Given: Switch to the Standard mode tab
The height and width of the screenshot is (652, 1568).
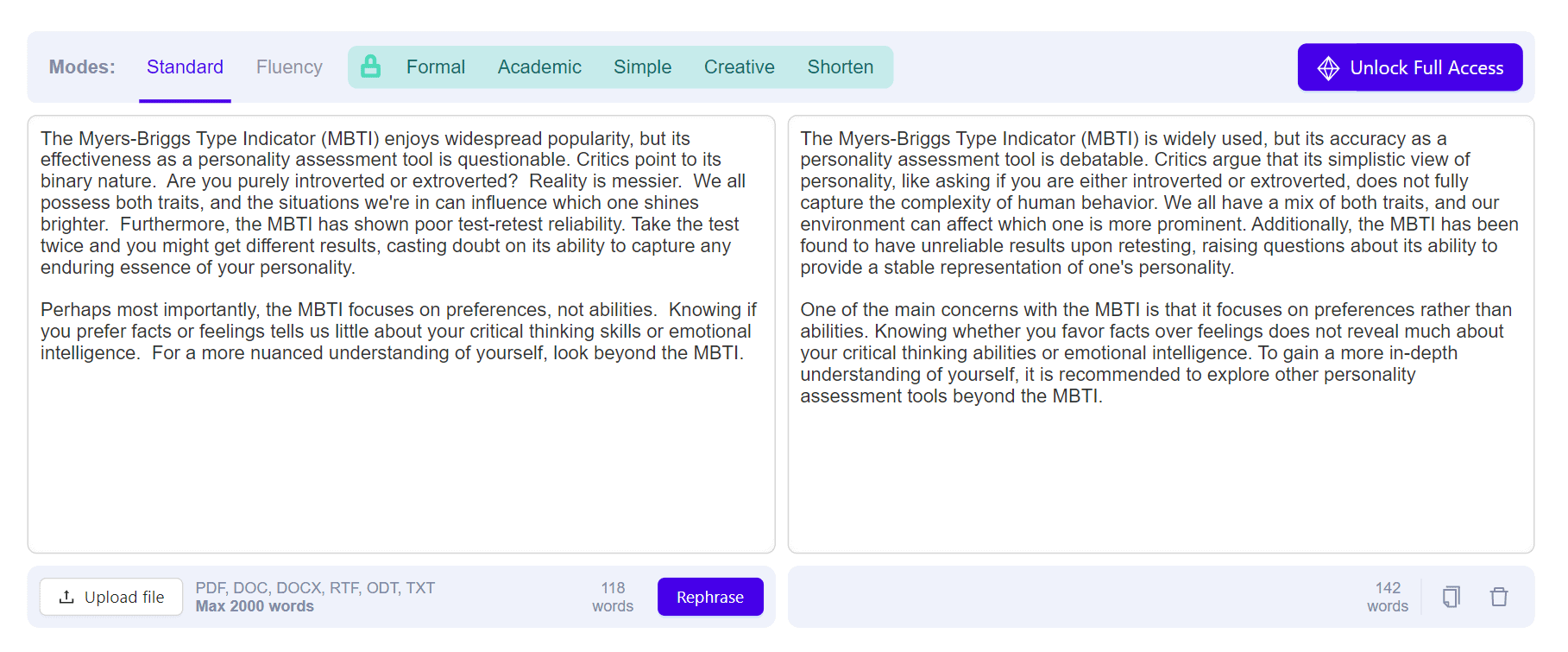Looking at the screenshot, I should click(185, 67).
